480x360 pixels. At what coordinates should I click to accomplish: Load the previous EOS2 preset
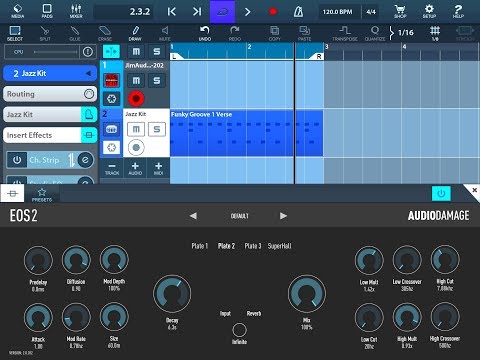click(x=193, y=216)
